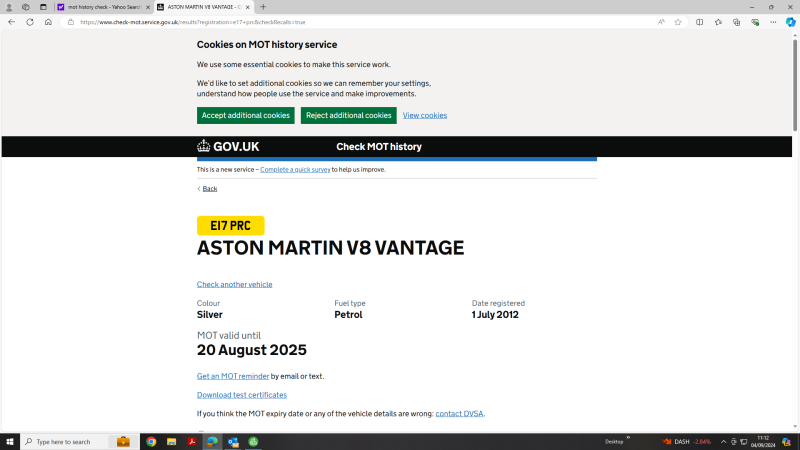Toggle split screen view
The image size is (800, 450).
coord(699,22)
